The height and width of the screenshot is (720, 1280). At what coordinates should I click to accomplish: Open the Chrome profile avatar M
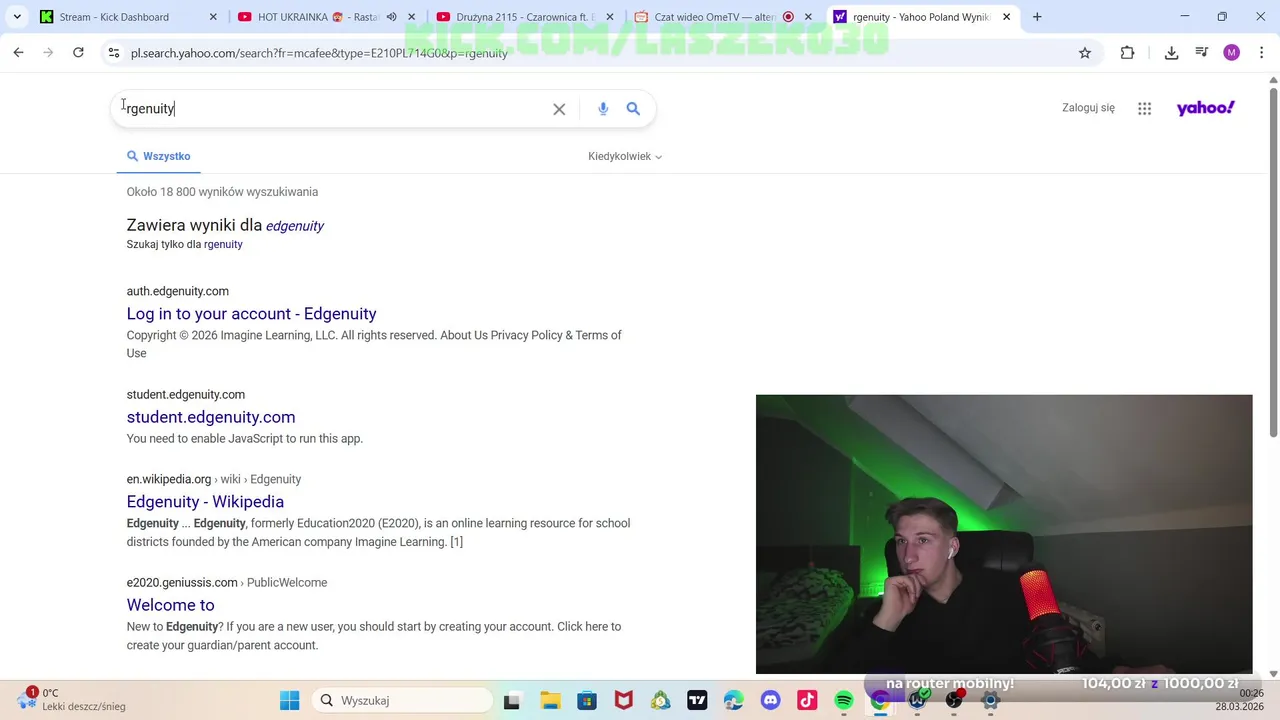pos(1232,53)
